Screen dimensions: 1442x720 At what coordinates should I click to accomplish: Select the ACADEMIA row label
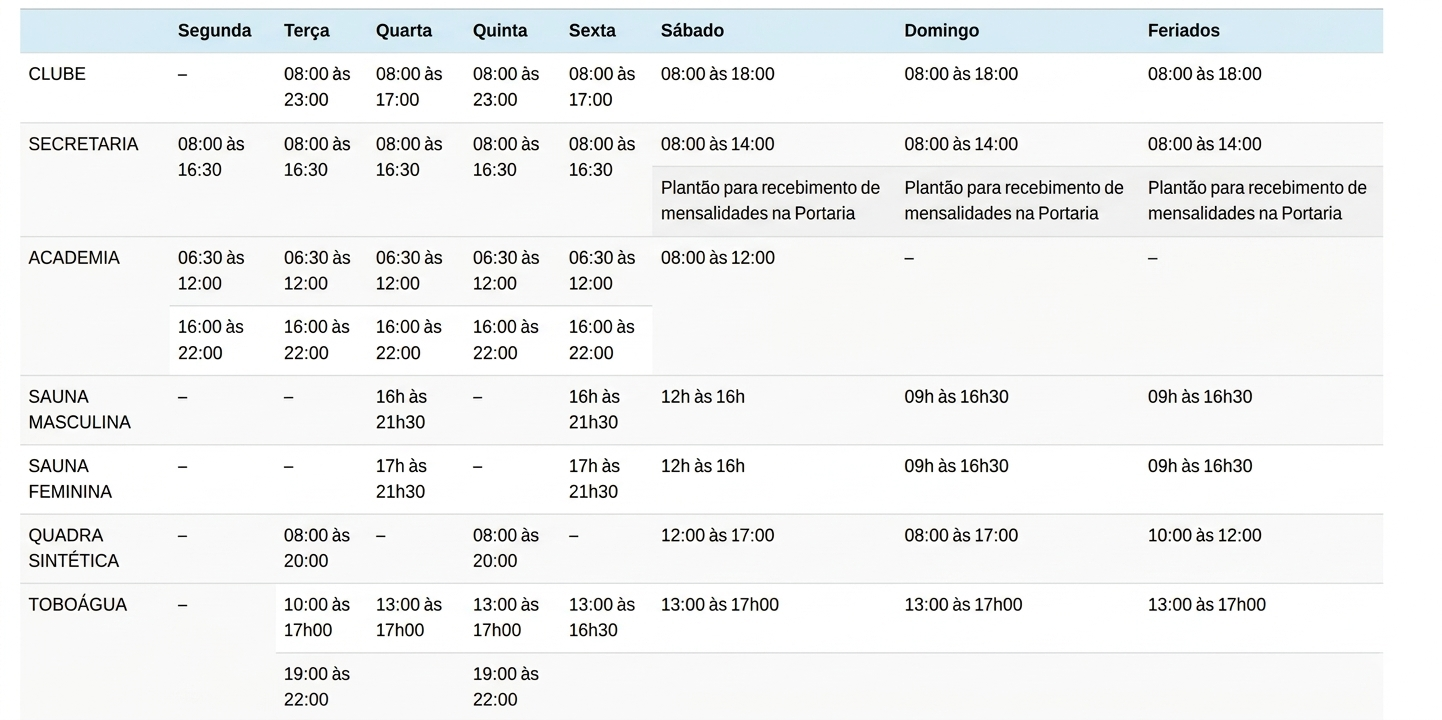coord(74,258)
